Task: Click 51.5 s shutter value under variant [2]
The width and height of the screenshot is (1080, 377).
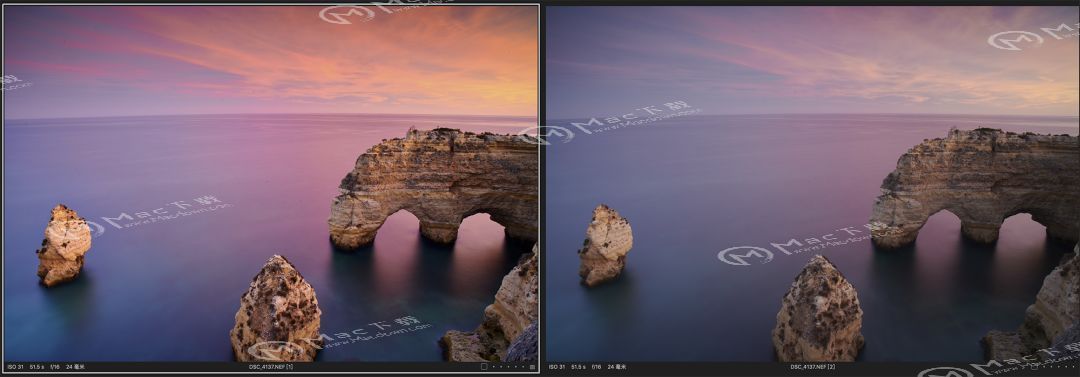Action: point(579,367)
